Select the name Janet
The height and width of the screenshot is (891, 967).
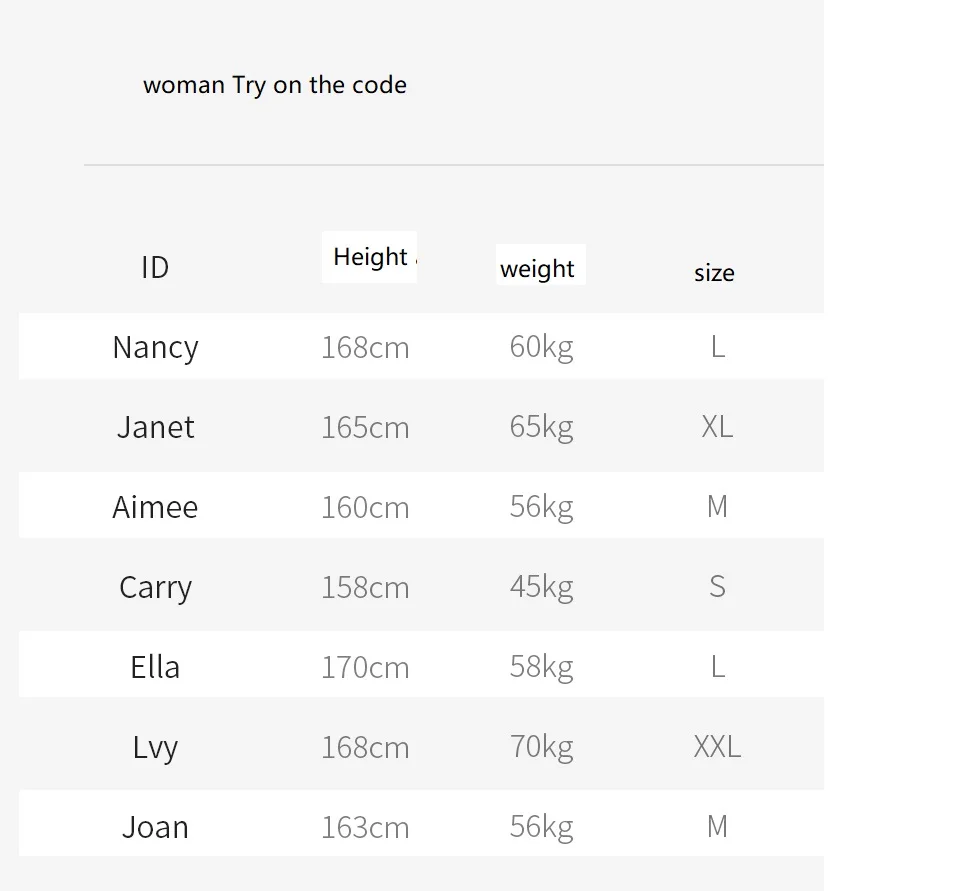click(x=155, y=427)
